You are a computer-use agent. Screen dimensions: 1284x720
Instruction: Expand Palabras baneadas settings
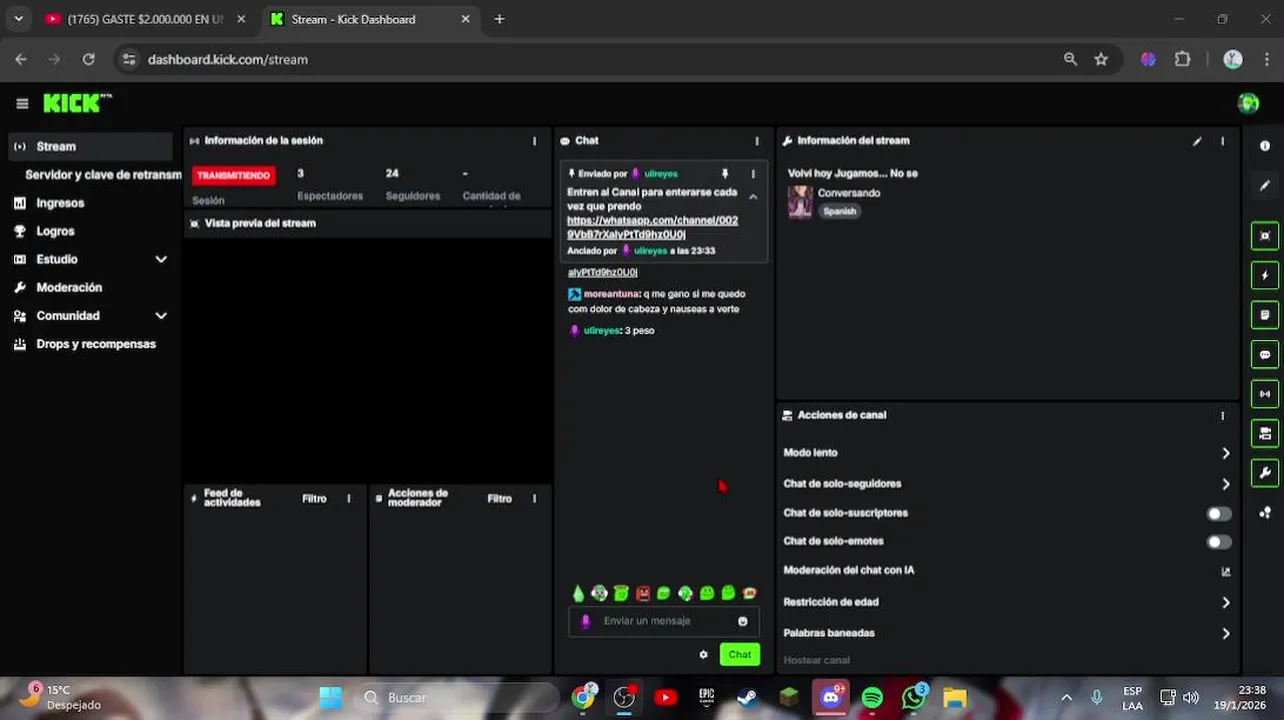[1226, 633]
